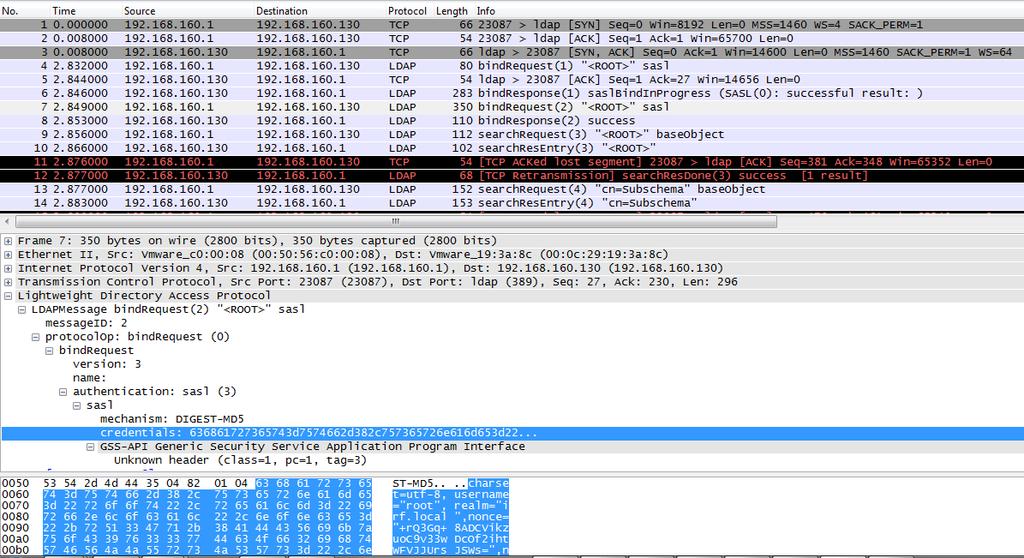Select the Unknown header (class=1) line
The image size is (1024, 558).
coord(240,461)
